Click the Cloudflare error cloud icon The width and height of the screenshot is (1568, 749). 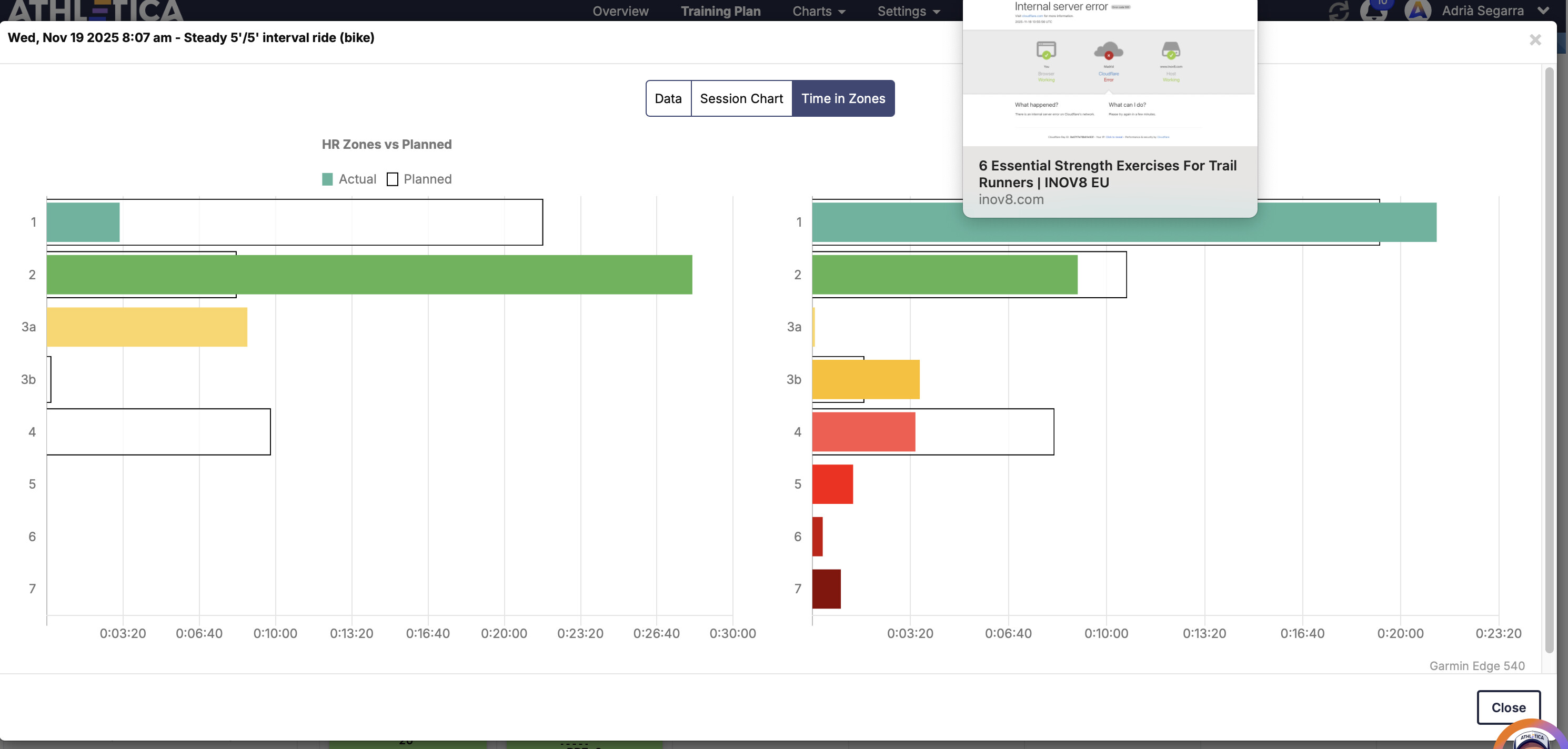pos(1109,50)
